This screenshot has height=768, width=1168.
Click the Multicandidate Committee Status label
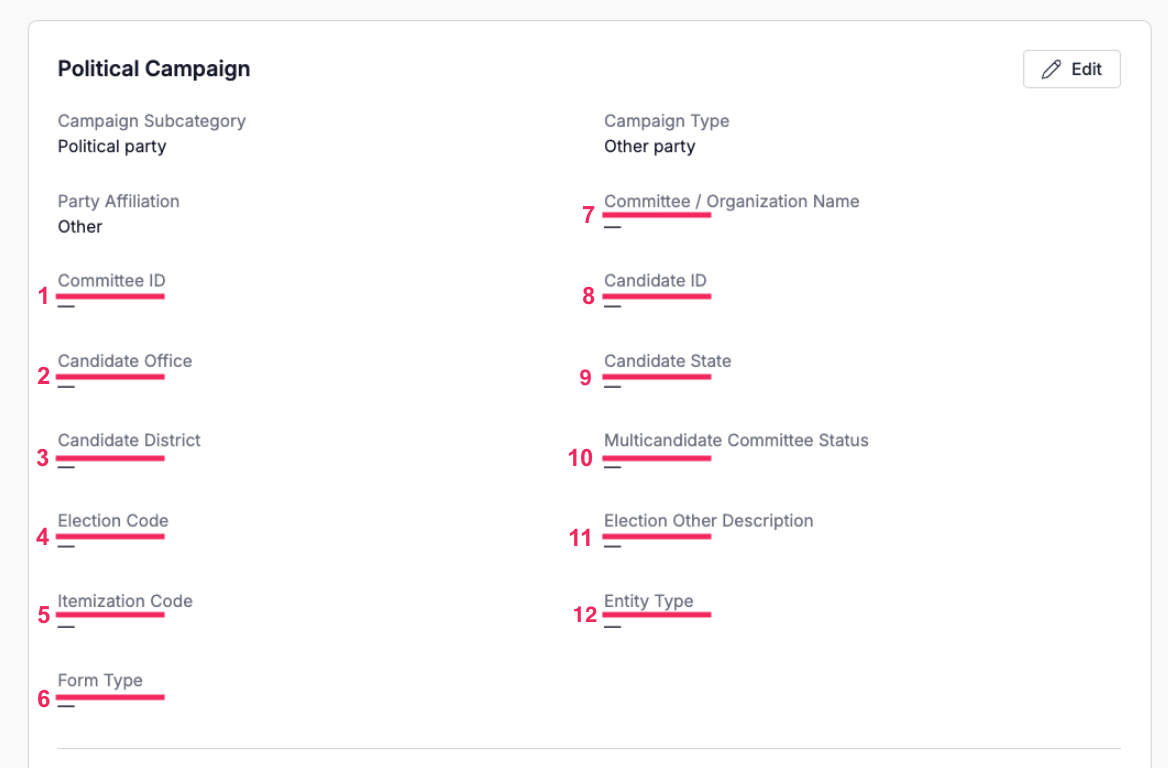(736, 440)
